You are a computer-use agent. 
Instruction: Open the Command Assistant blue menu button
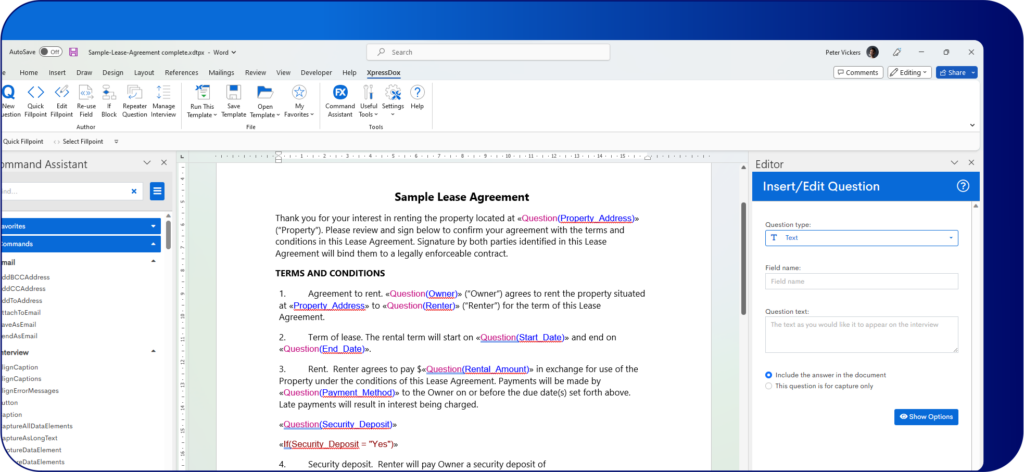[157, 191]
